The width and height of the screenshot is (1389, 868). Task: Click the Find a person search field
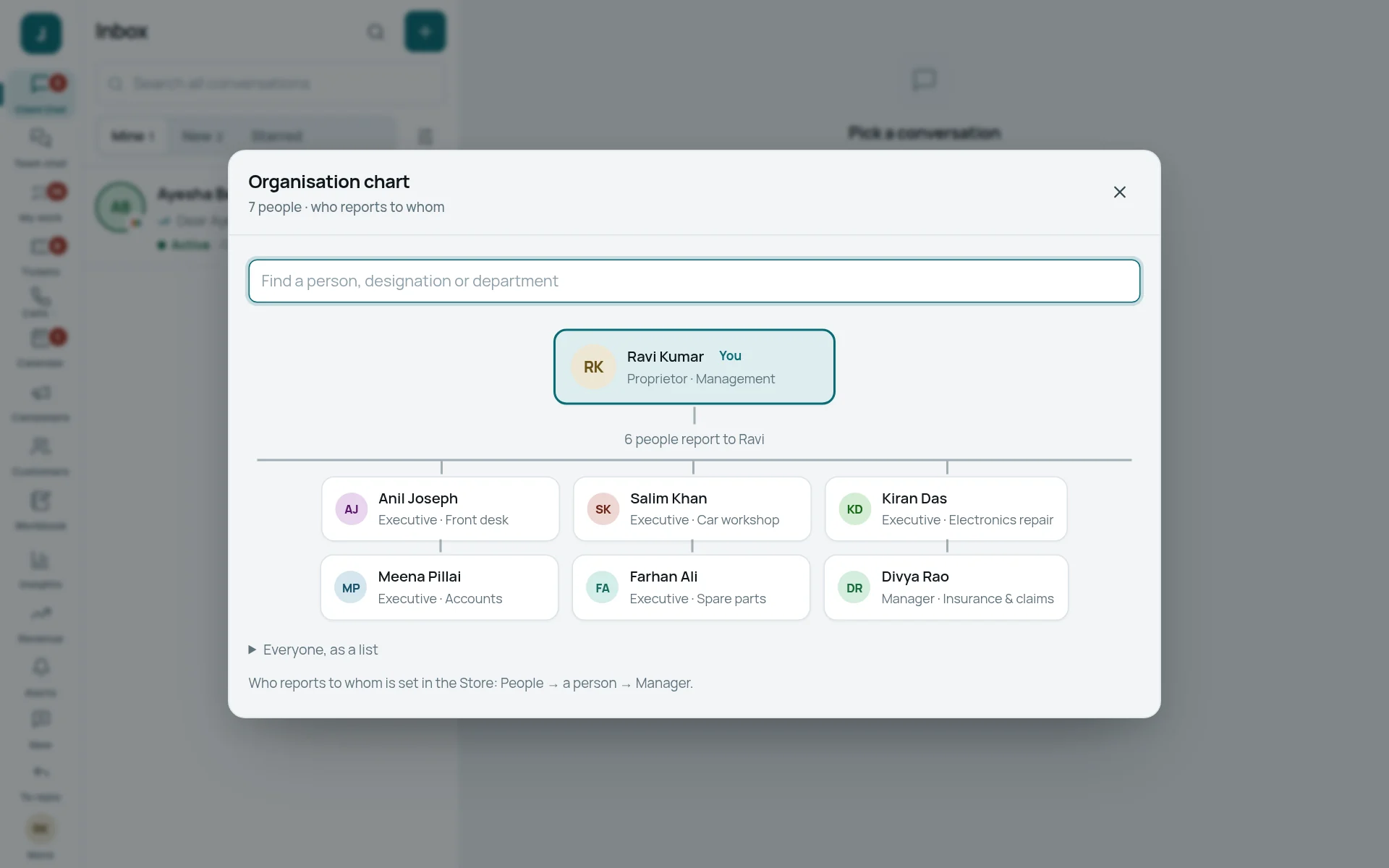pyautogui.click(x=694, y=281)
